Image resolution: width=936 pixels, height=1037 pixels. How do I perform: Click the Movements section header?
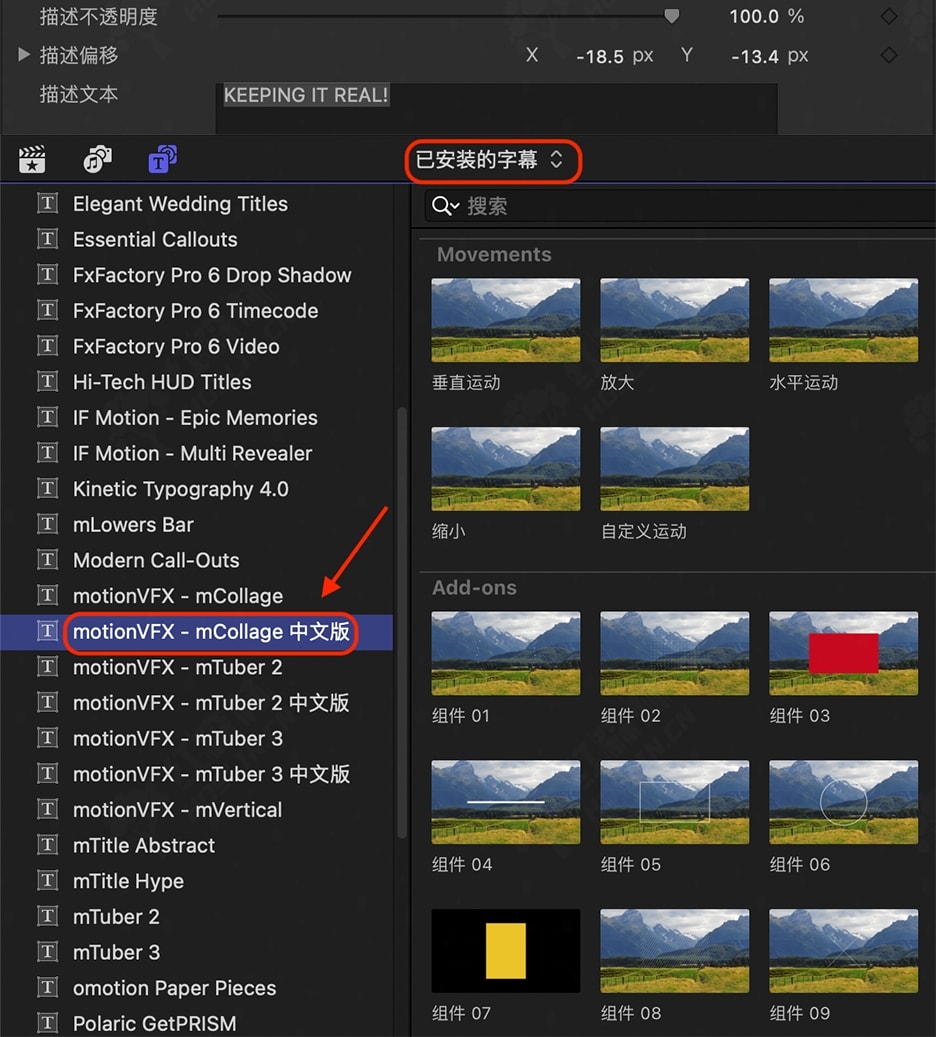(x=494, y=255)
